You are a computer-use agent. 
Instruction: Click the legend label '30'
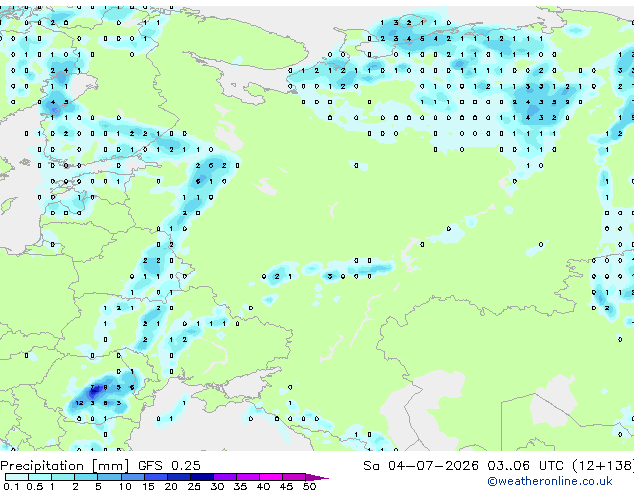click(217, 486)
